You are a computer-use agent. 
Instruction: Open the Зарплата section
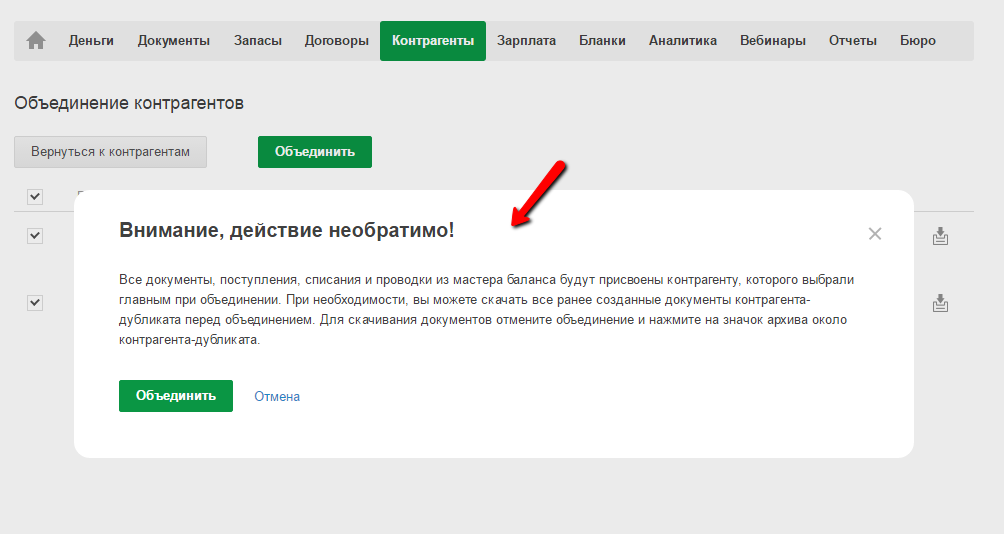(526, 41)
